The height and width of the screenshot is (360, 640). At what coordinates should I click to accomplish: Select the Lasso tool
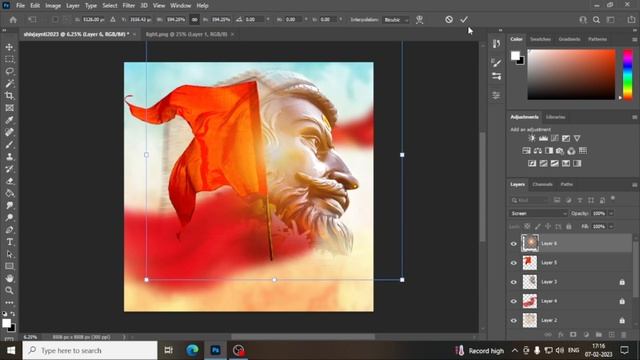(9, 71)
